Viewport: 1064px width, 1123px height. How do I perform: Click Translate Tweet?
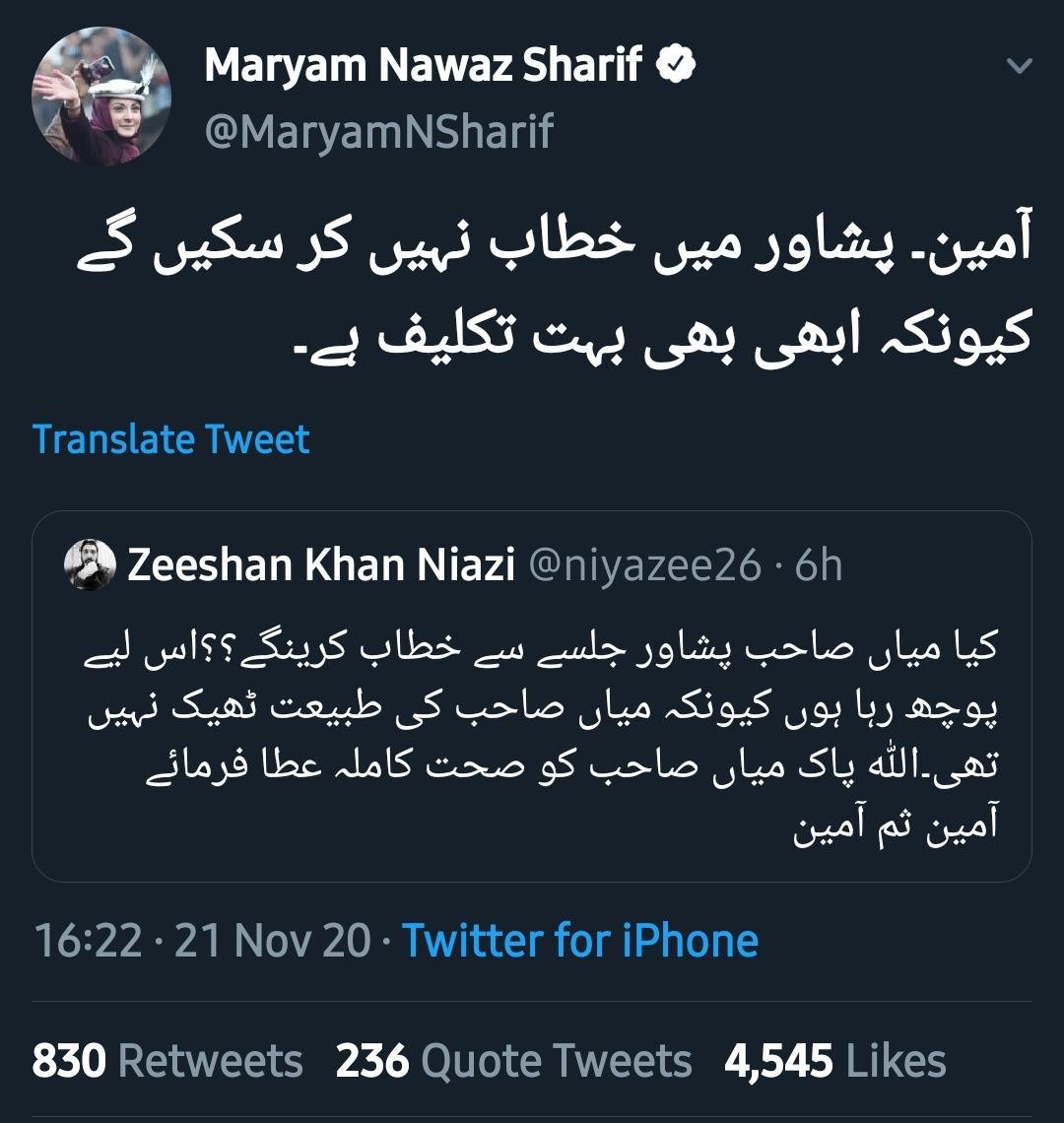click(x=171, y=439)
